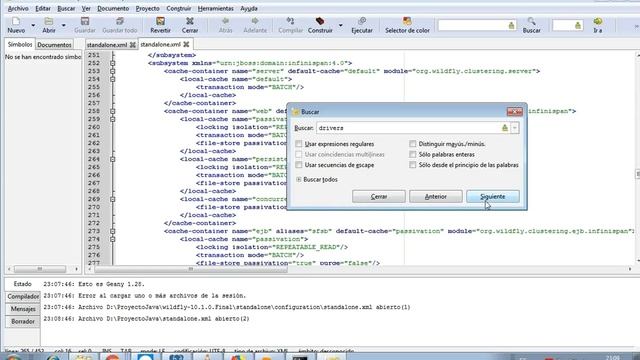Click the Construir build icon
Viewport: 640px width, 360px height.
(320, 21)
